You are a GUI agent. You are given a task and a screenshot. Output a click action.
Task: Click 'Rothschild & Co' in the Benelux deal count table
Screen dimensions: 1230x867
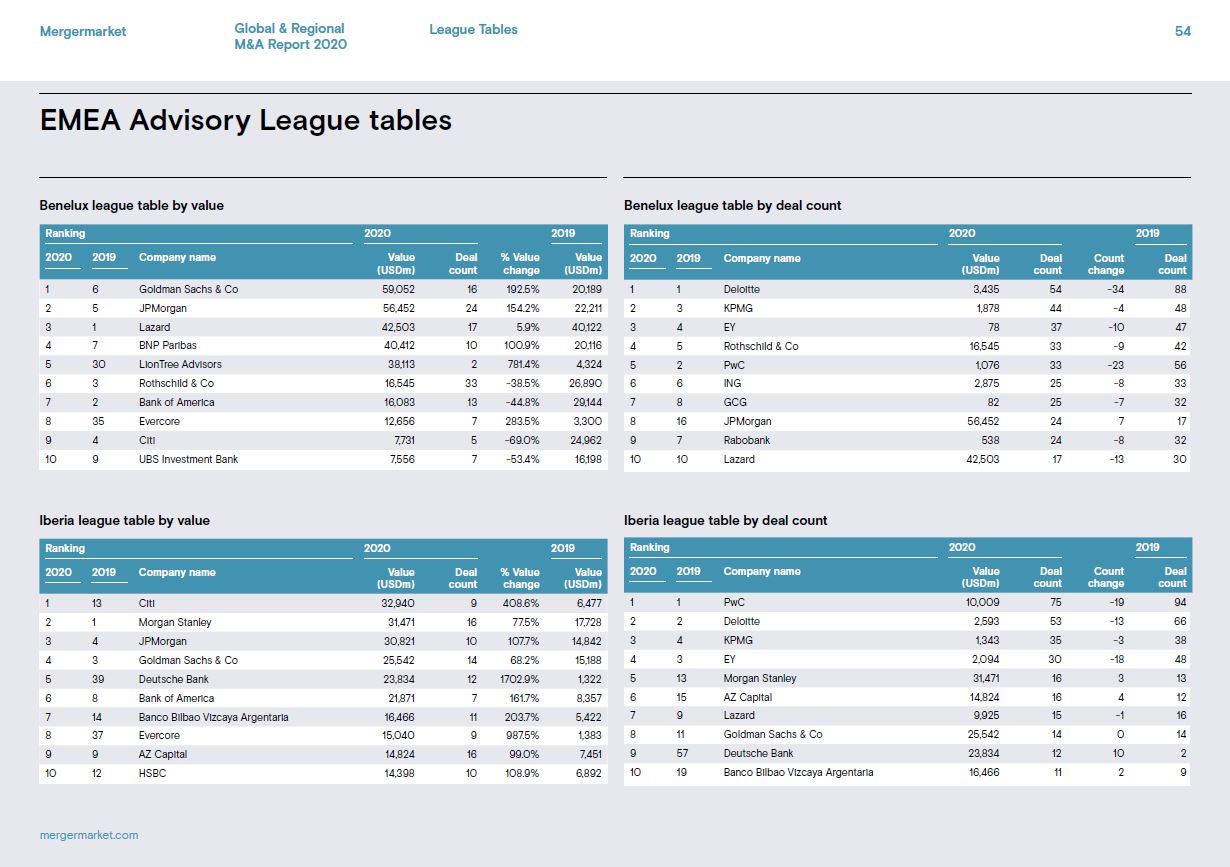click(x=761, y=346)
